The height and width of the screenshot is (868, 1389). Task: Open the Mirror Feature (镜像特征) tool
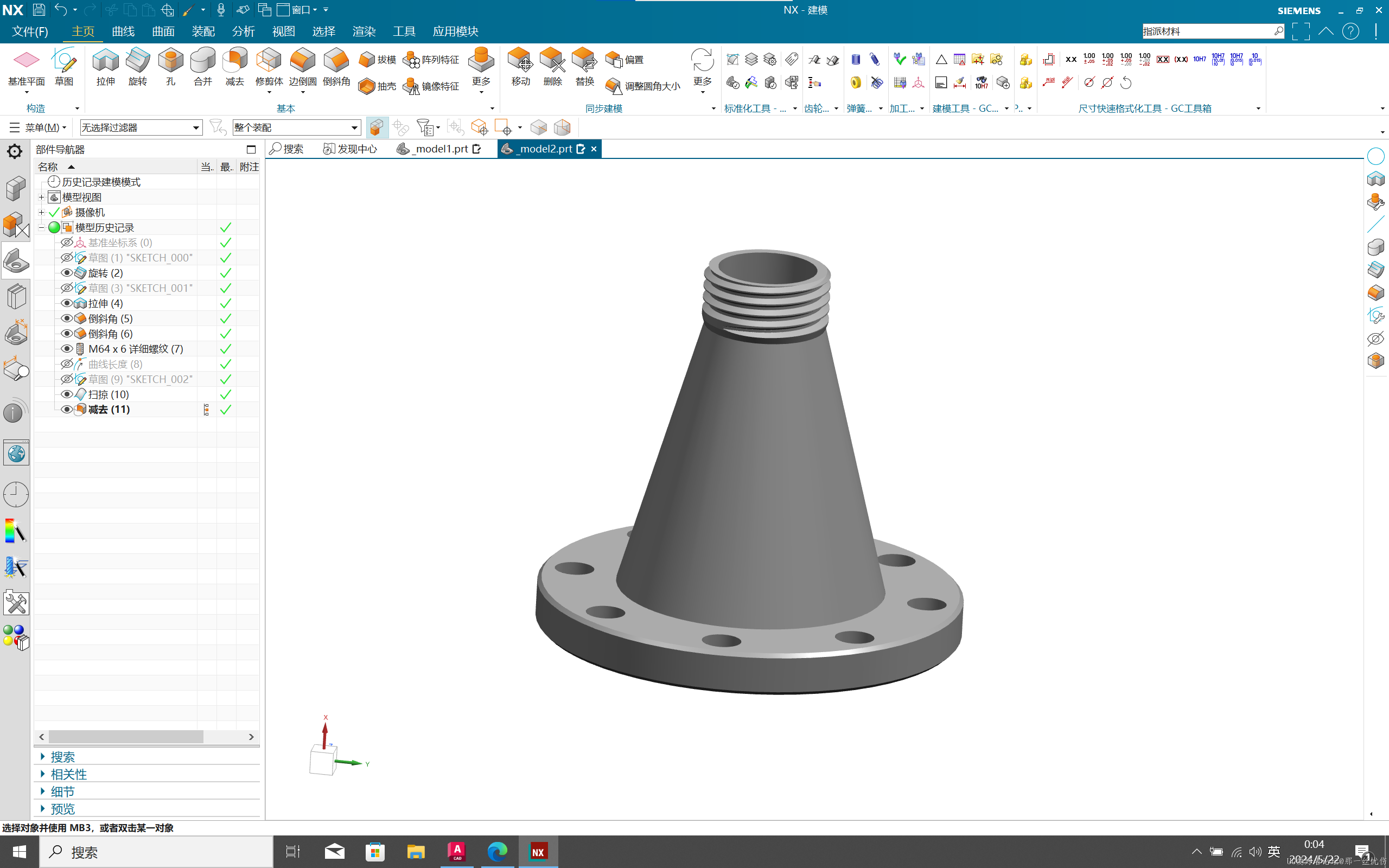tap(431, 86)
